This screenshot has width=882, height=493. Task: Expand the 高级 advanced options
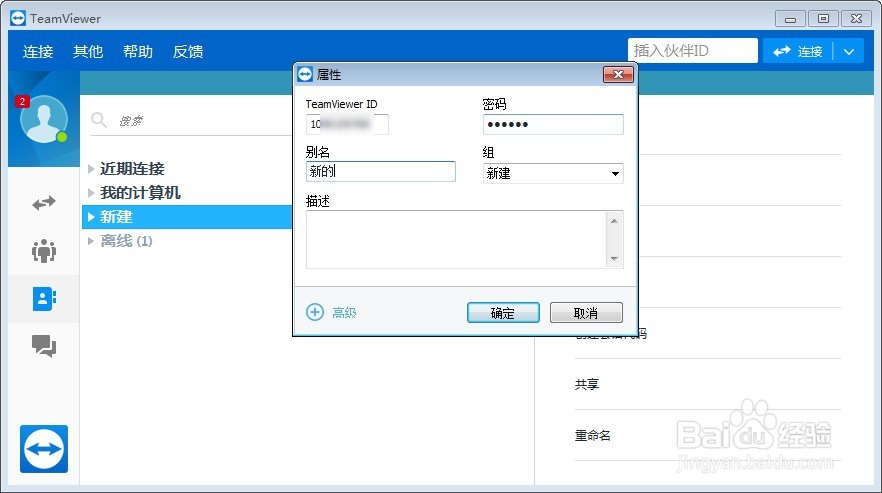tap(344, 312)
